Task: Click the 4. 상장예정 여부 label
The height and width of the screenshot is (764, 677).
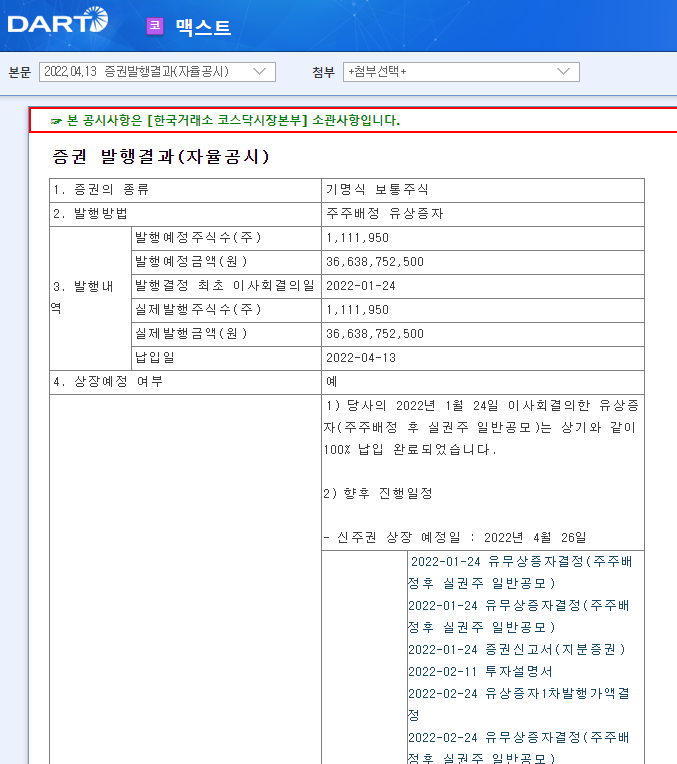Action: point(108,382)
